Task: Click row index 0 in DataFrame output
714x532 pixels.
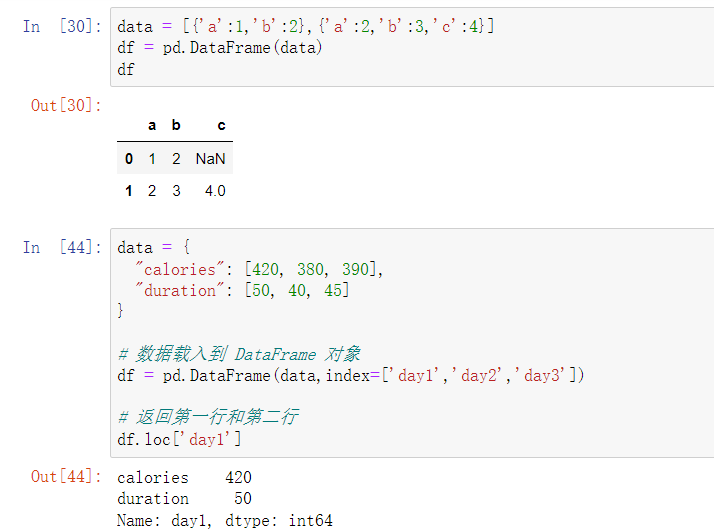Action: click(129, 159)
